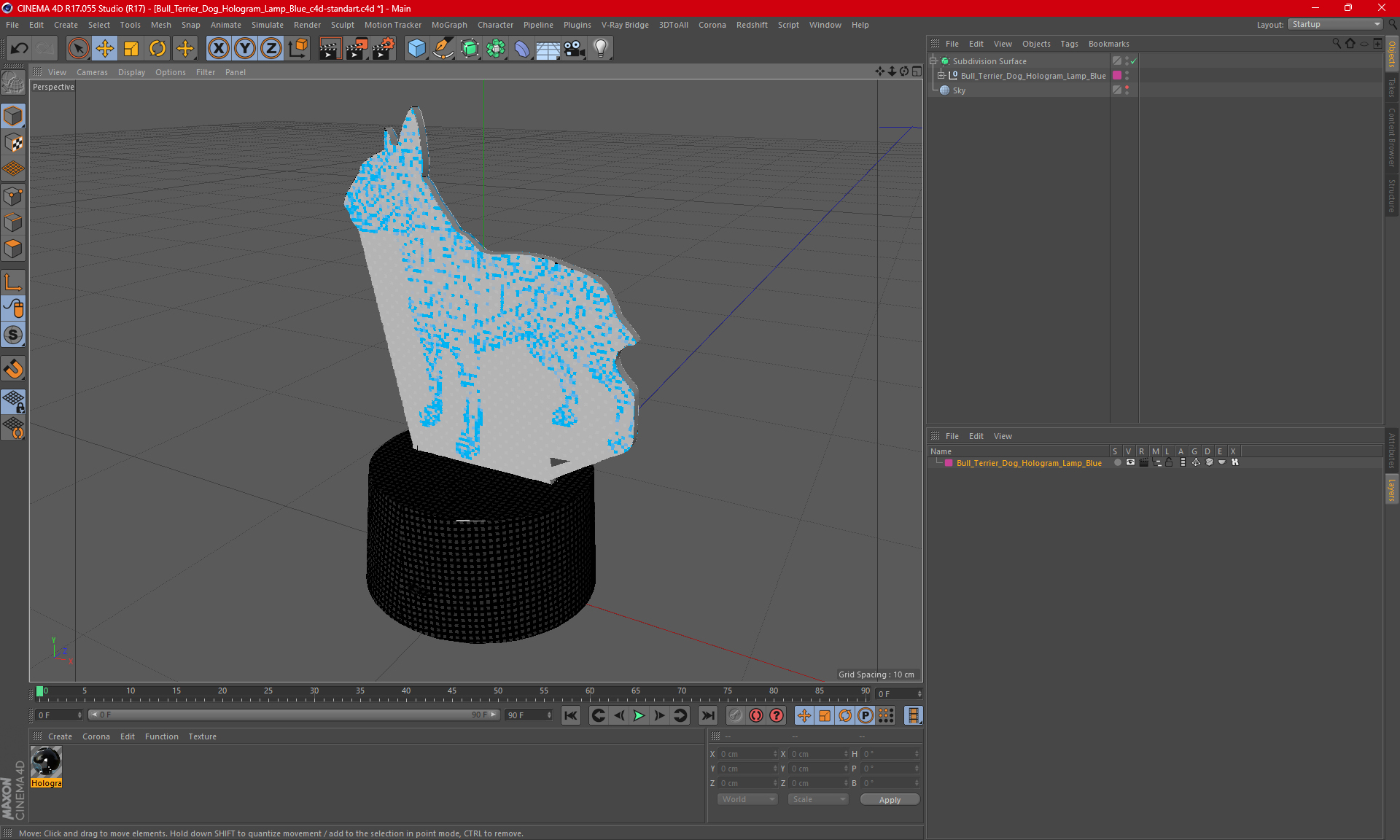Click the Undo arrow icon
Viewport: 1400px width, 840px height.
(x=20, y=49)
